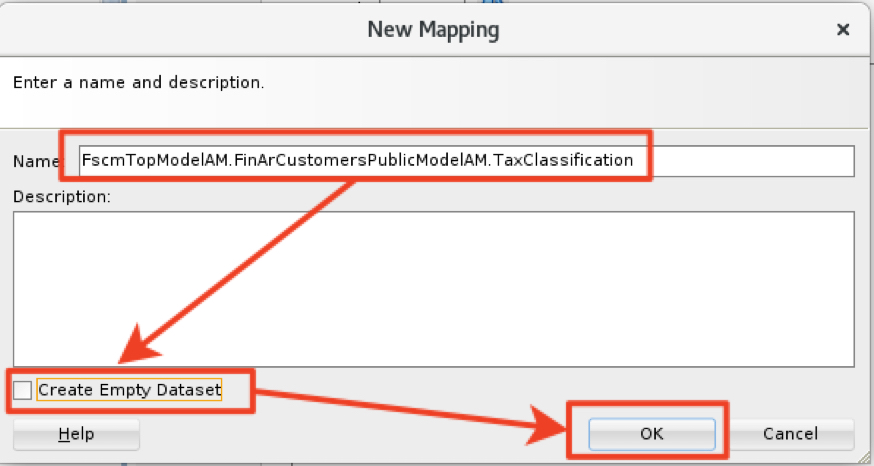Click the "Create Empty Dataset" label text
This screenshot has height=466, width=874.
129,390
